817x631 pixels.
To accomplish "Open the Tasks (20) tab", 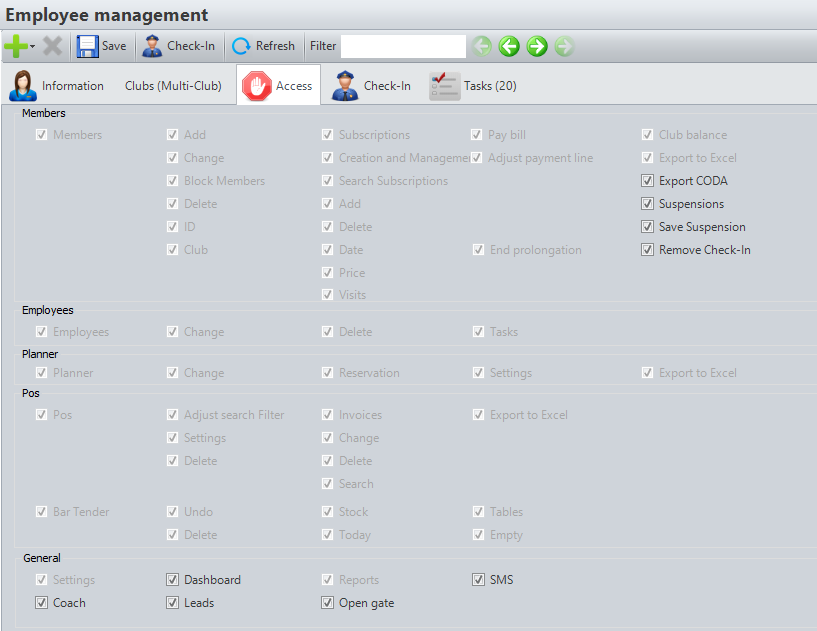I will (x=473, y=86).
